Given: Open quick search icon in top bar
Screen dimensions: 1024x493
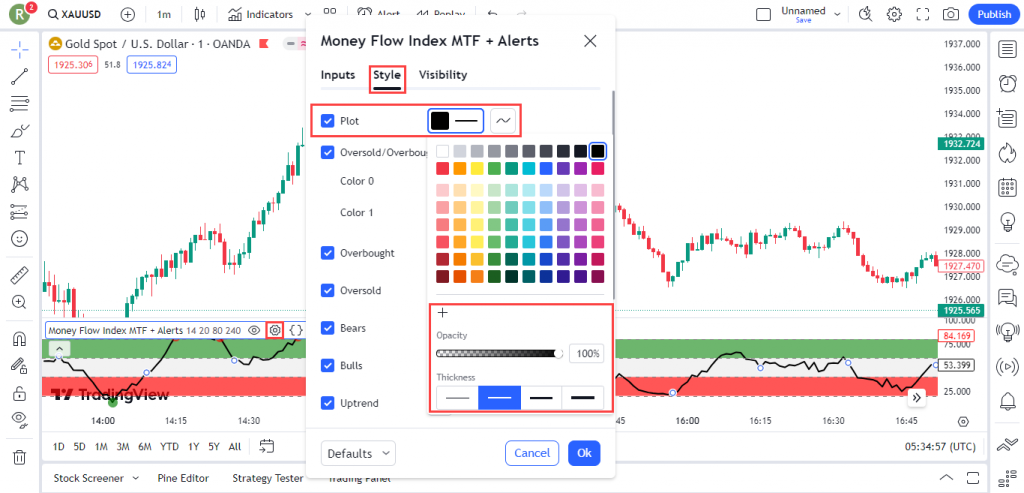Looking at the screenshot, I should pyautogui.click(x=865, y=14).
